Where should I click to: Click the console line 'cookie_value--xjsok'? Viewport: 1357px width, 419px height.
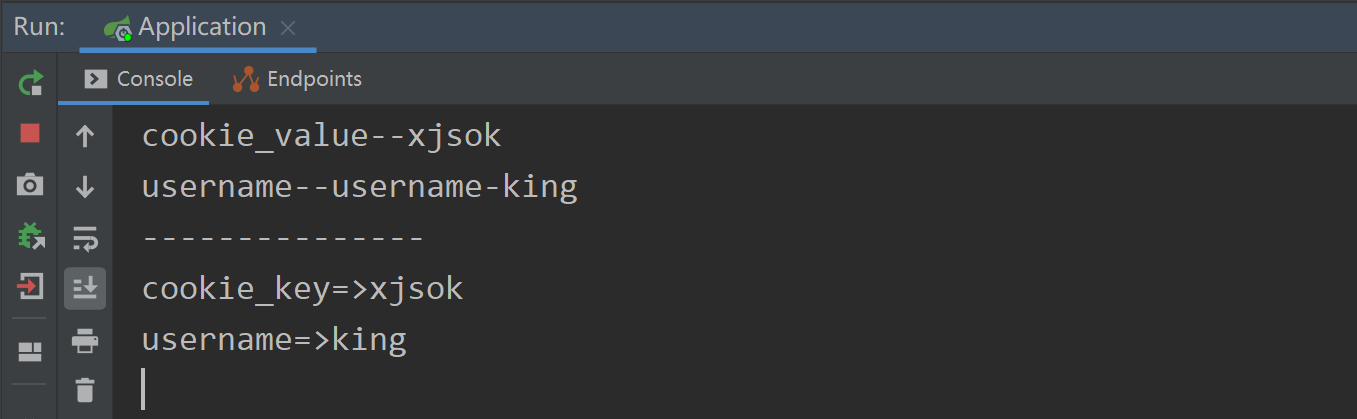pos(321,135)
